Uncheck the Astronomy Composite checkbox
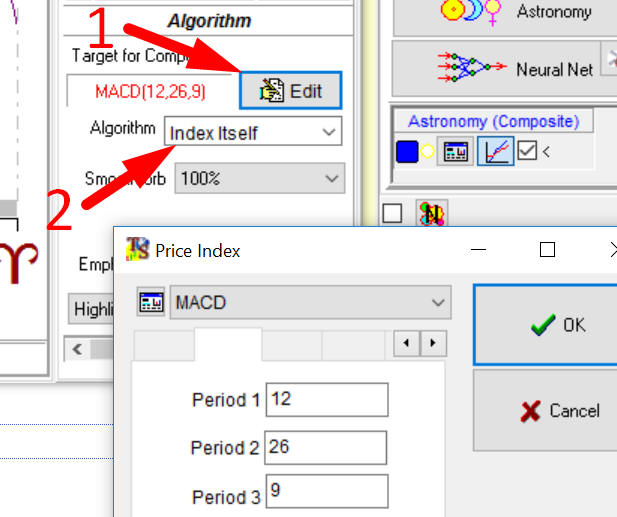This screenshot has height=517, width=617. pos(528,152)
